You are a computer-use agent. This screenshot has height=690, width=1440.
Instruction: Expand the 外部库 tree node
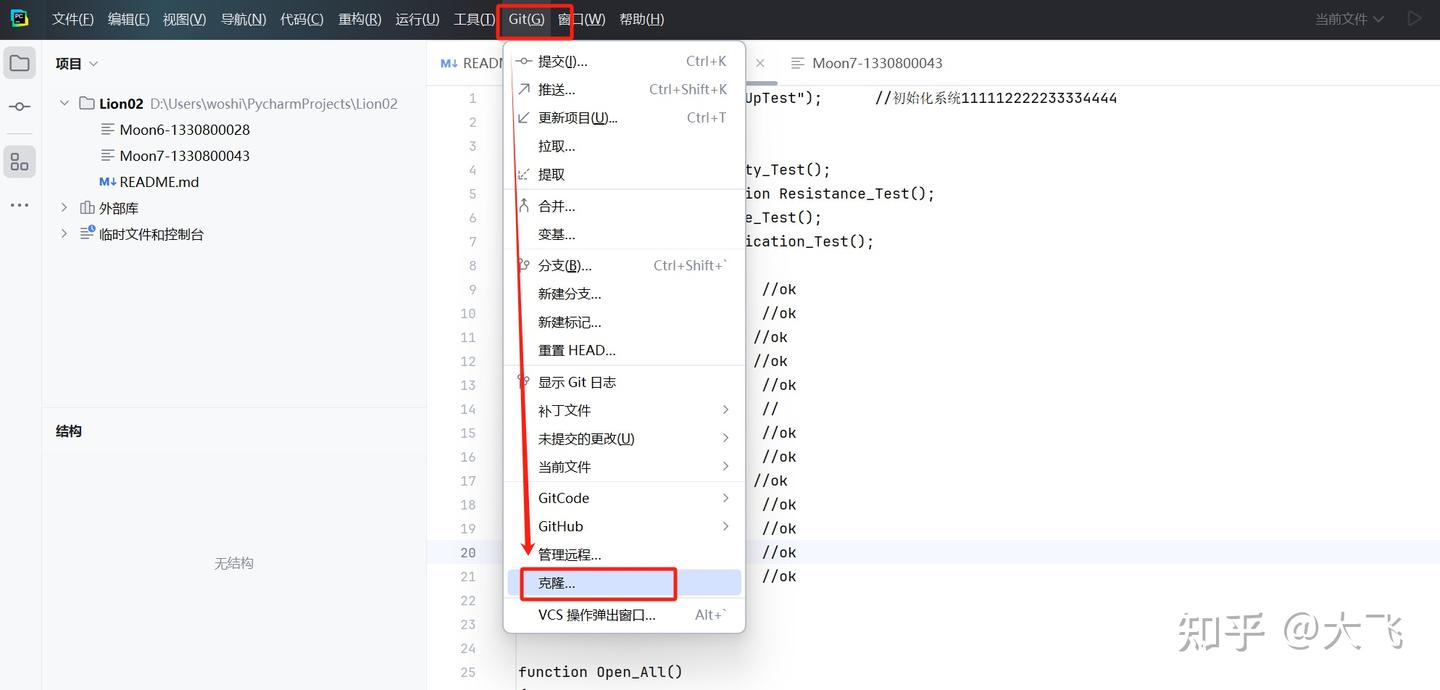click(63, 207)
